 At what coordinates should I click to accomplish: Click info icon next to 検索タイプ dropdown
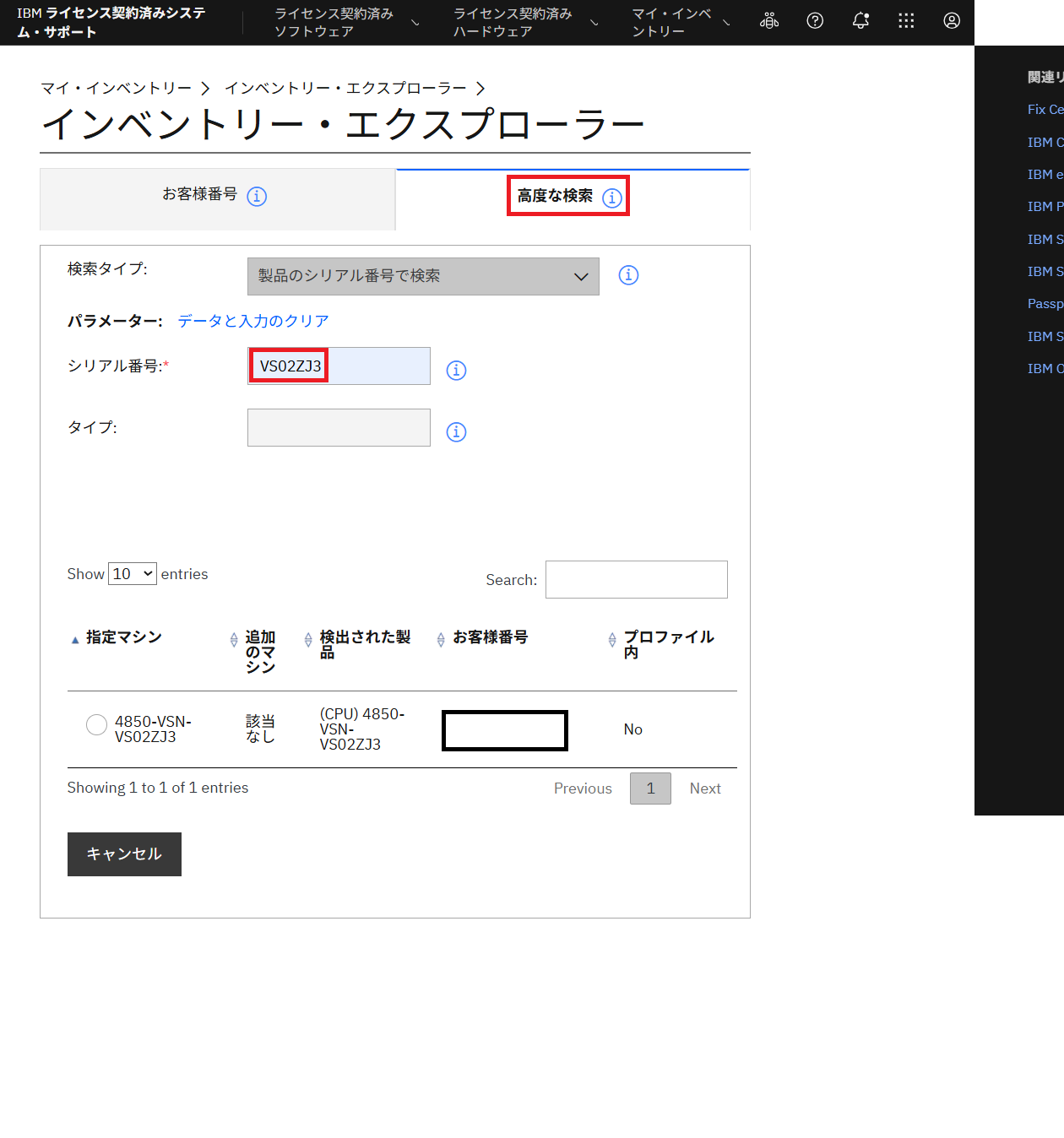(628, 275)
